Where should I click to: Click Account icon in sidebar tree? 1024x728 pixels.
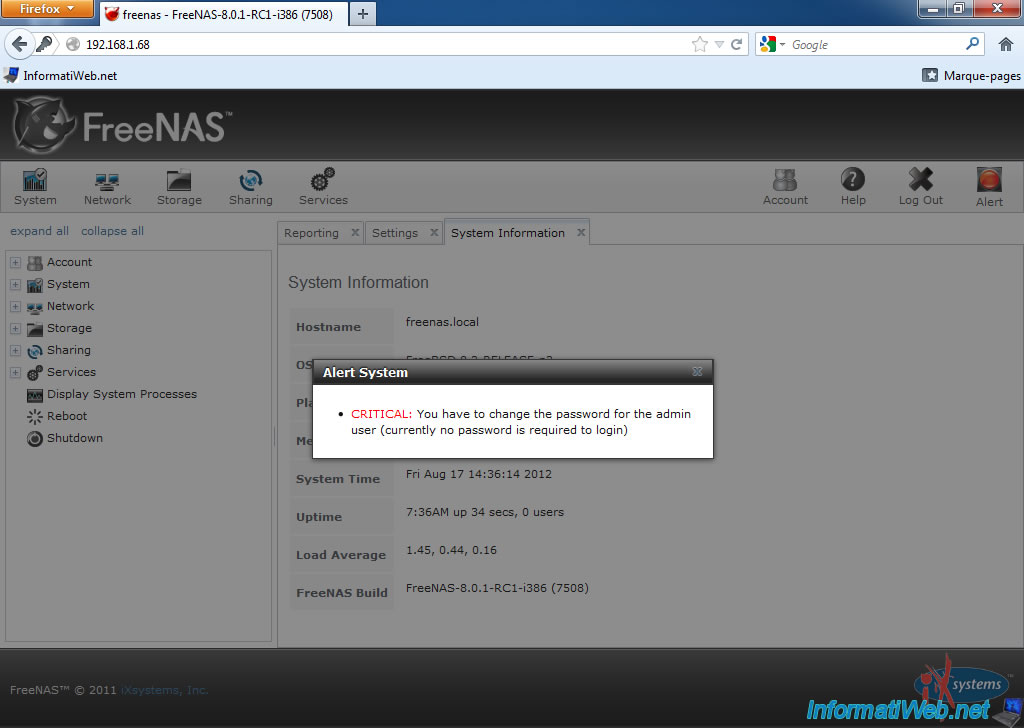35,262
